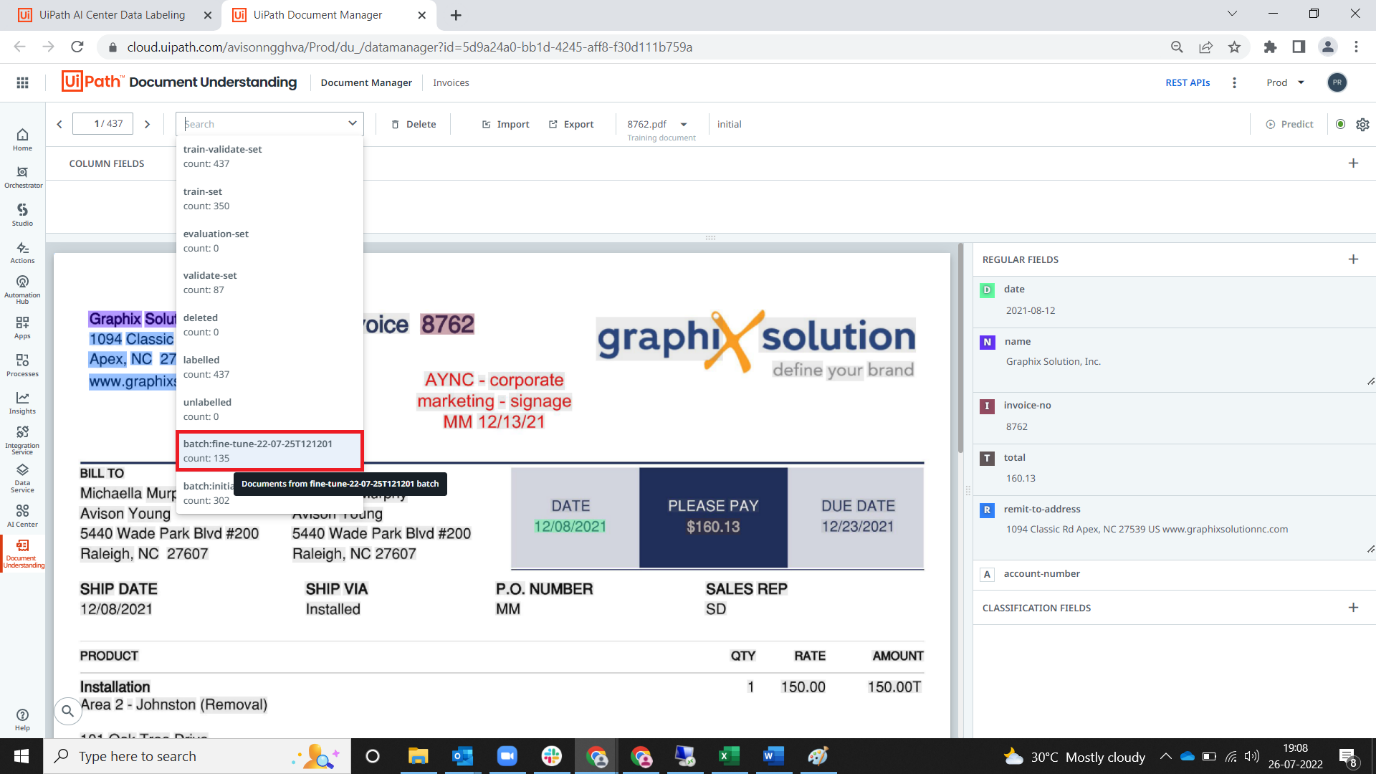Click the purple N badge of name field
This screenshot has width=1376, height=774.
pyautogui.click(x=987, y=342)
